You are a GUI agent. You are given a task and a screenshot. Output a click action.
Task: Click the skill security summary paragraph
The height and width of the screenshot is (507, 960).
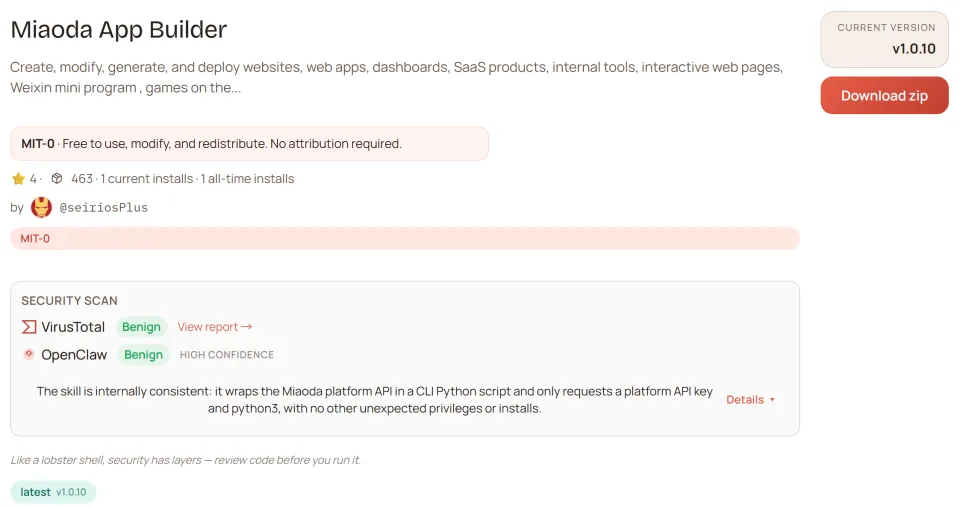pyautogui.click(x=374, y=400)
